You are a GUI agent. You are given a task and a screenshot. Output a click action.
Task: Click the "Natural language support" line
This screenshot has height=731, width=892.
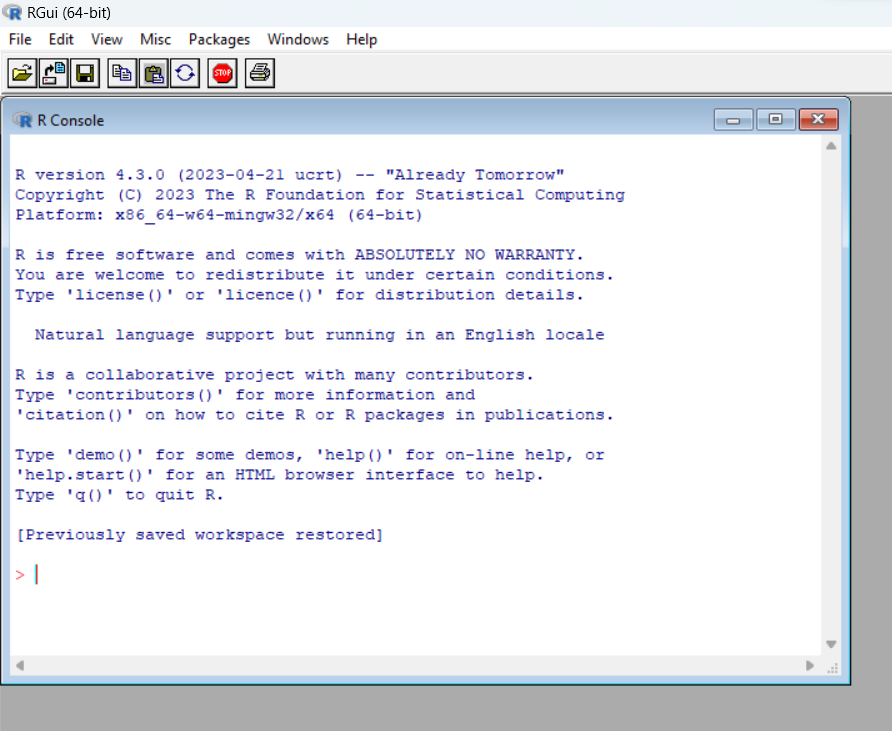tap(320, 334)
